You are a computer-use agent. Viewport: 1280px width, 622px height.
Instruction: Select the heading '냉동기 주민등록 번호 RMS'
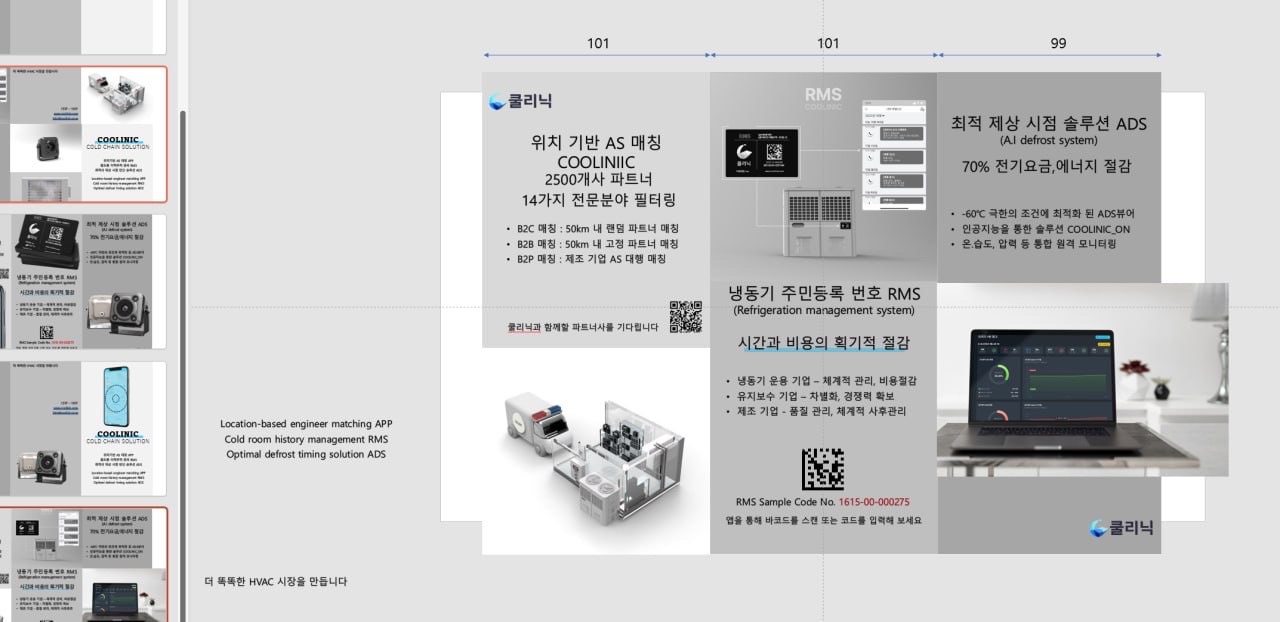click(824, 293)
